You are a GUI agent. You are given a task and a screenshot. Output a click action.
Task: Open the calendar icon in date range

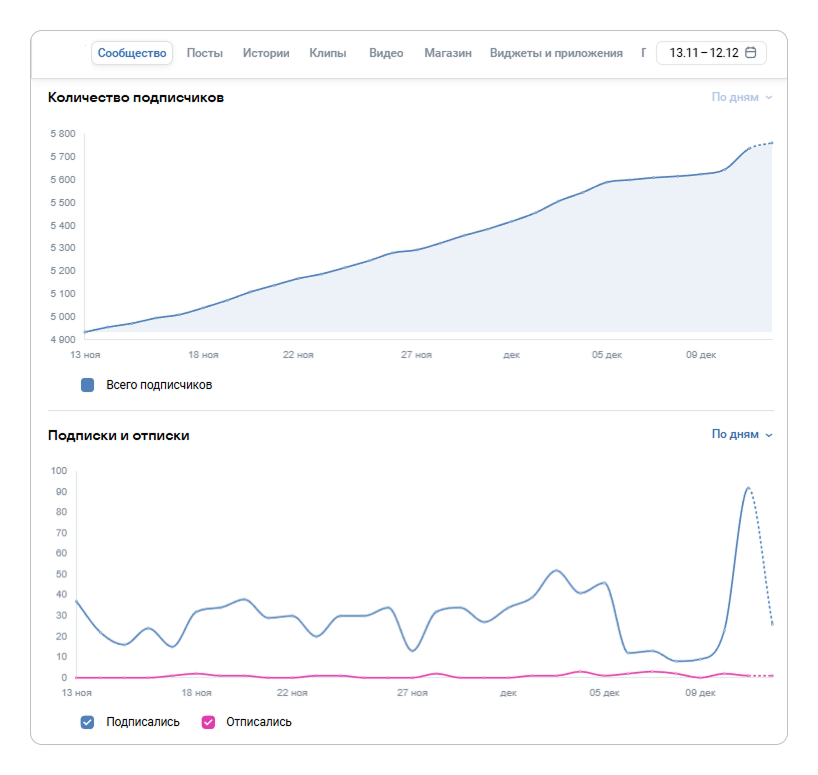coord(751,53)
